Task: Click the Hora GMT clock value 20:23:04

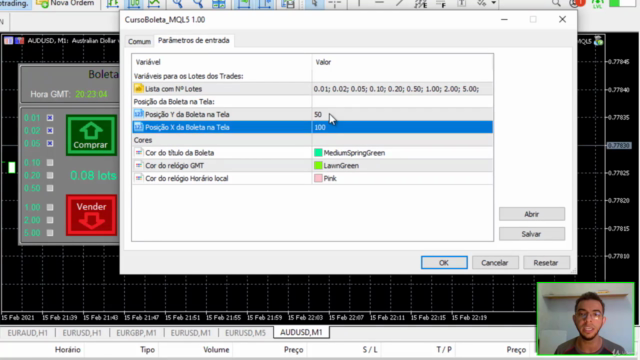Action: pos(91,94)
